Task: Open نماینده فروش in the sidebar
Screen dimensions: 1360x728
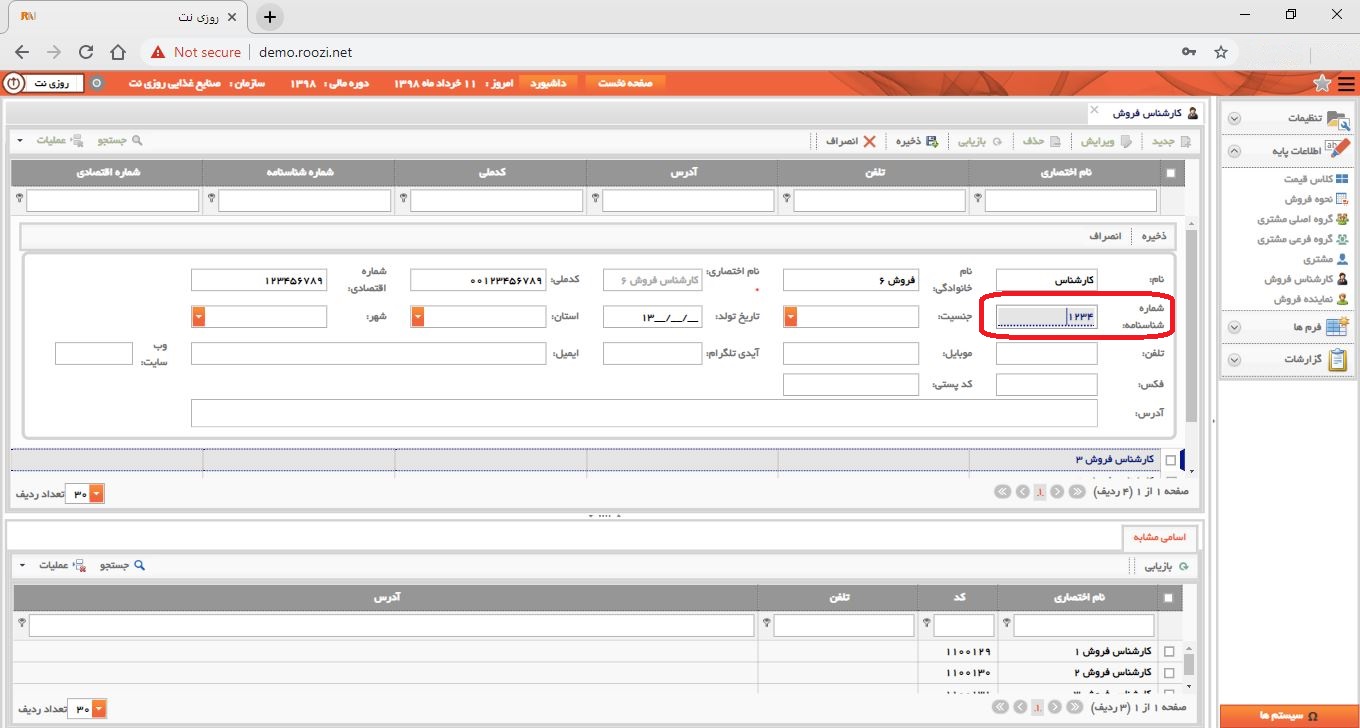Action: point(1310,299)
